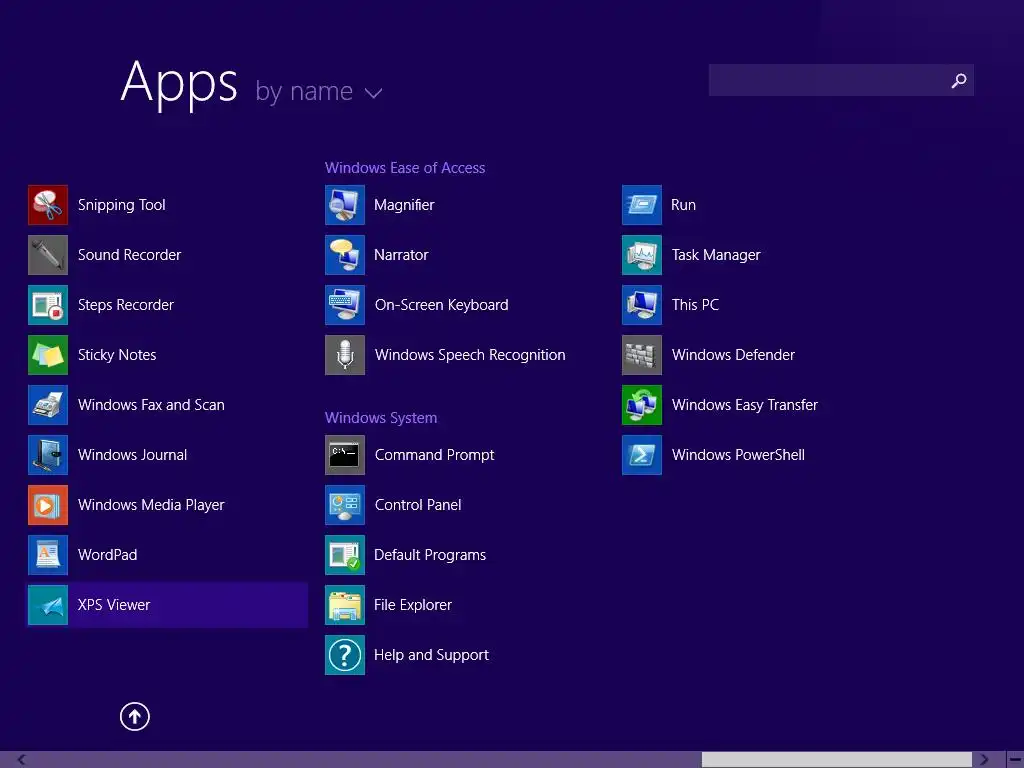Image resolution: width=1024 pixels, height=768 pixels.
Task: Click the 'Control Panel' label
Action: pos(418,505)
